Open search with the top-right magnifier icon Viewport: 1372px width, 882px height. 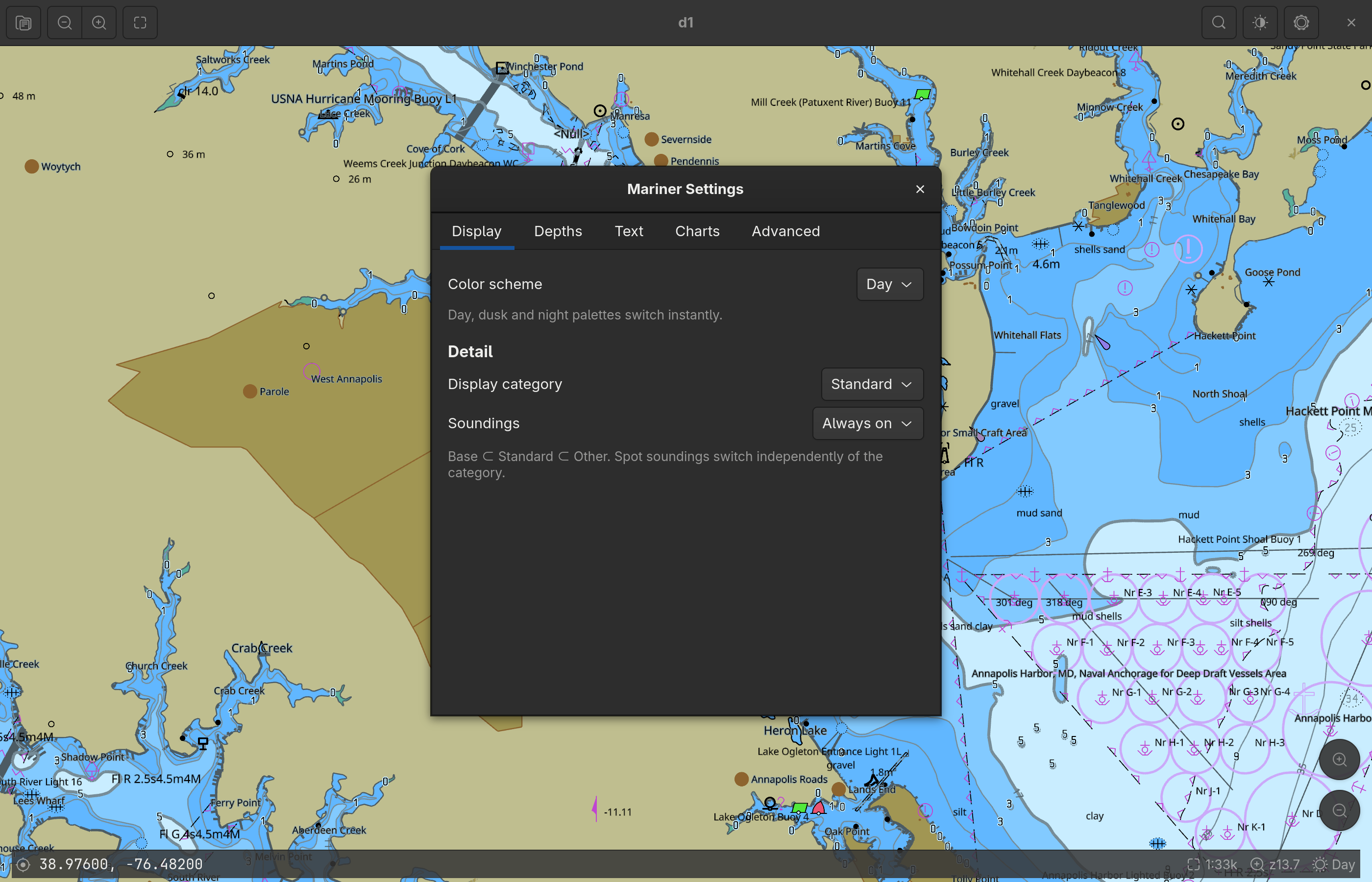(1219, 23)
